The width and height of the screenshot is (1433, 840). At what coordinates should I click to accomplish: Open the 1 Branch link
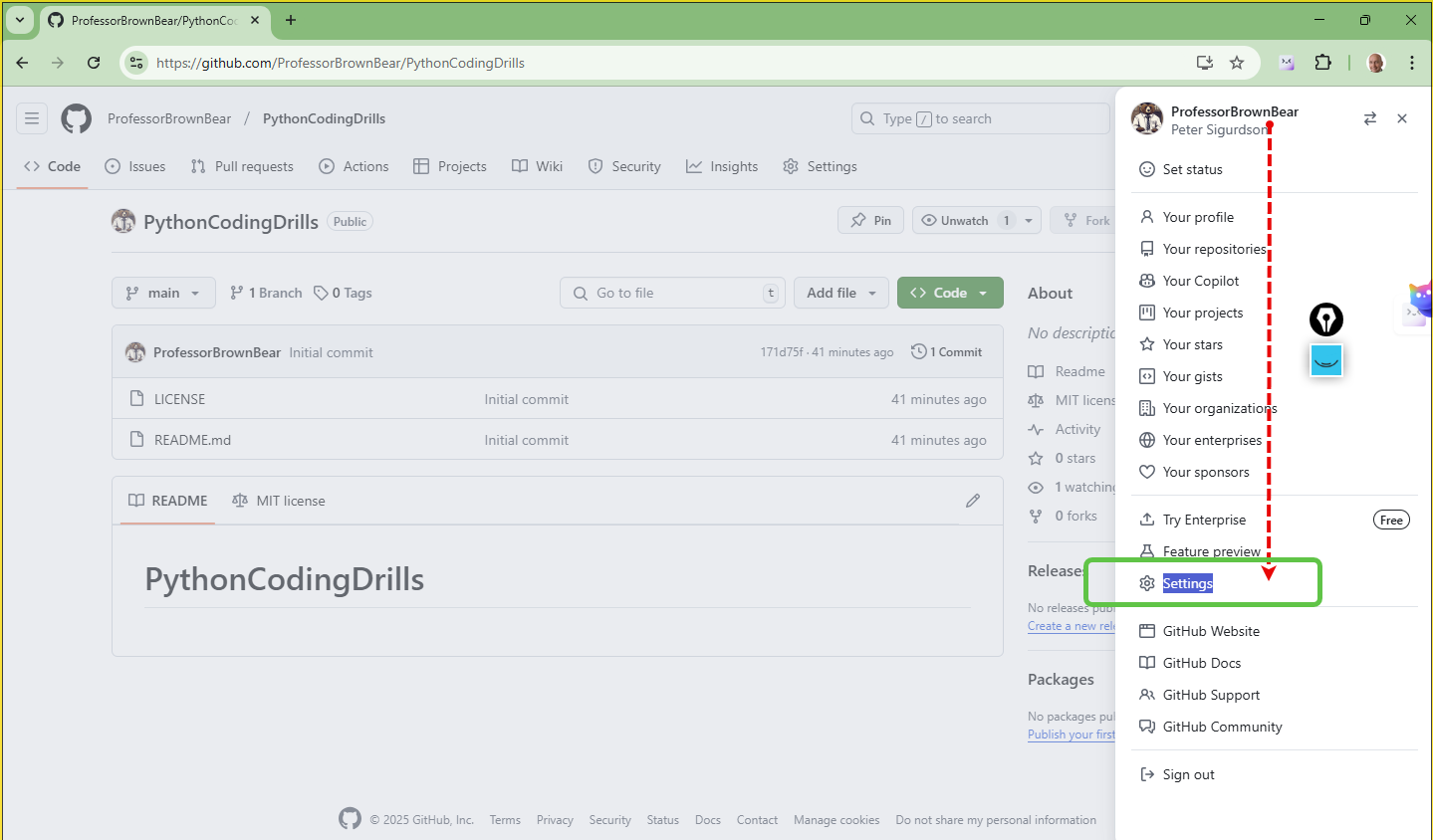click(266, 293)
